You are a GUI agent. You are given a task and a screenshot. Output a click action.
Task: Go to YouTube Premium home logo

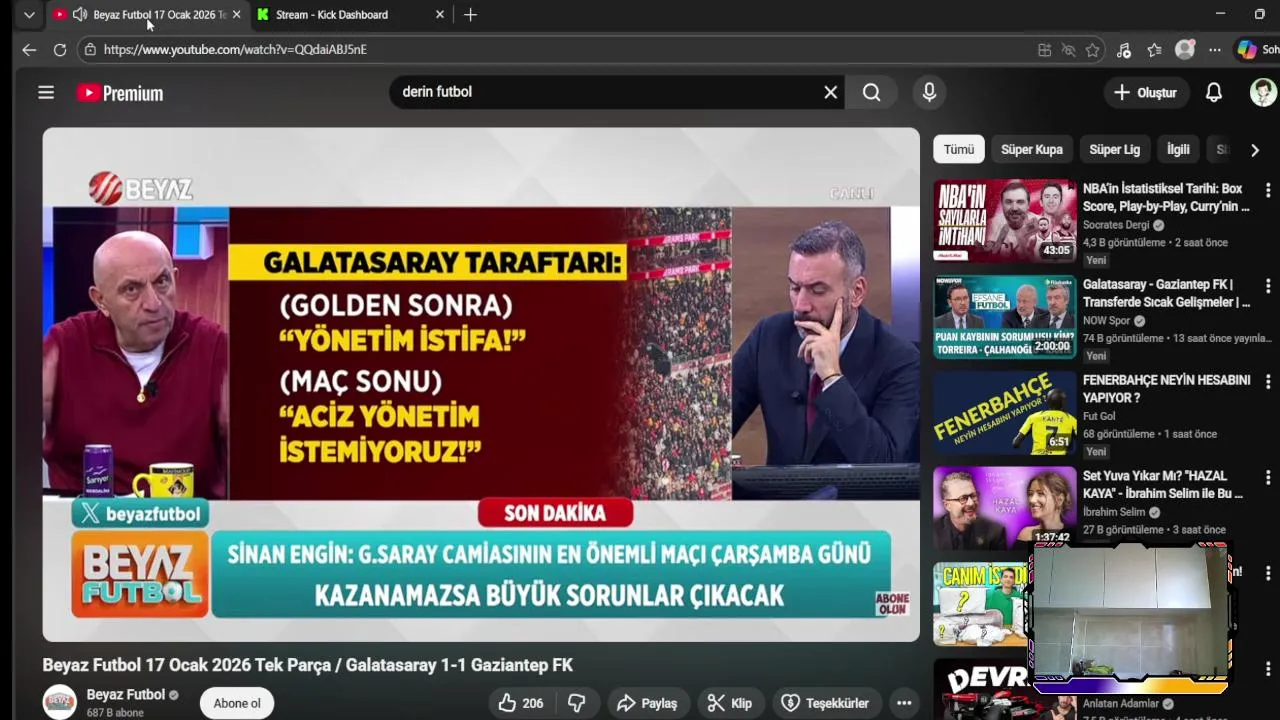point(120,93)
